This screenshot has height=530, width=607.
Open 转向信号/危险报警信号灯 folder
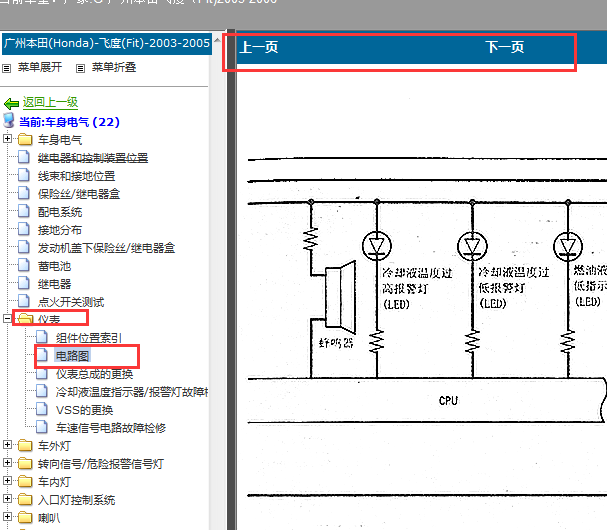[x=101, y=464]
